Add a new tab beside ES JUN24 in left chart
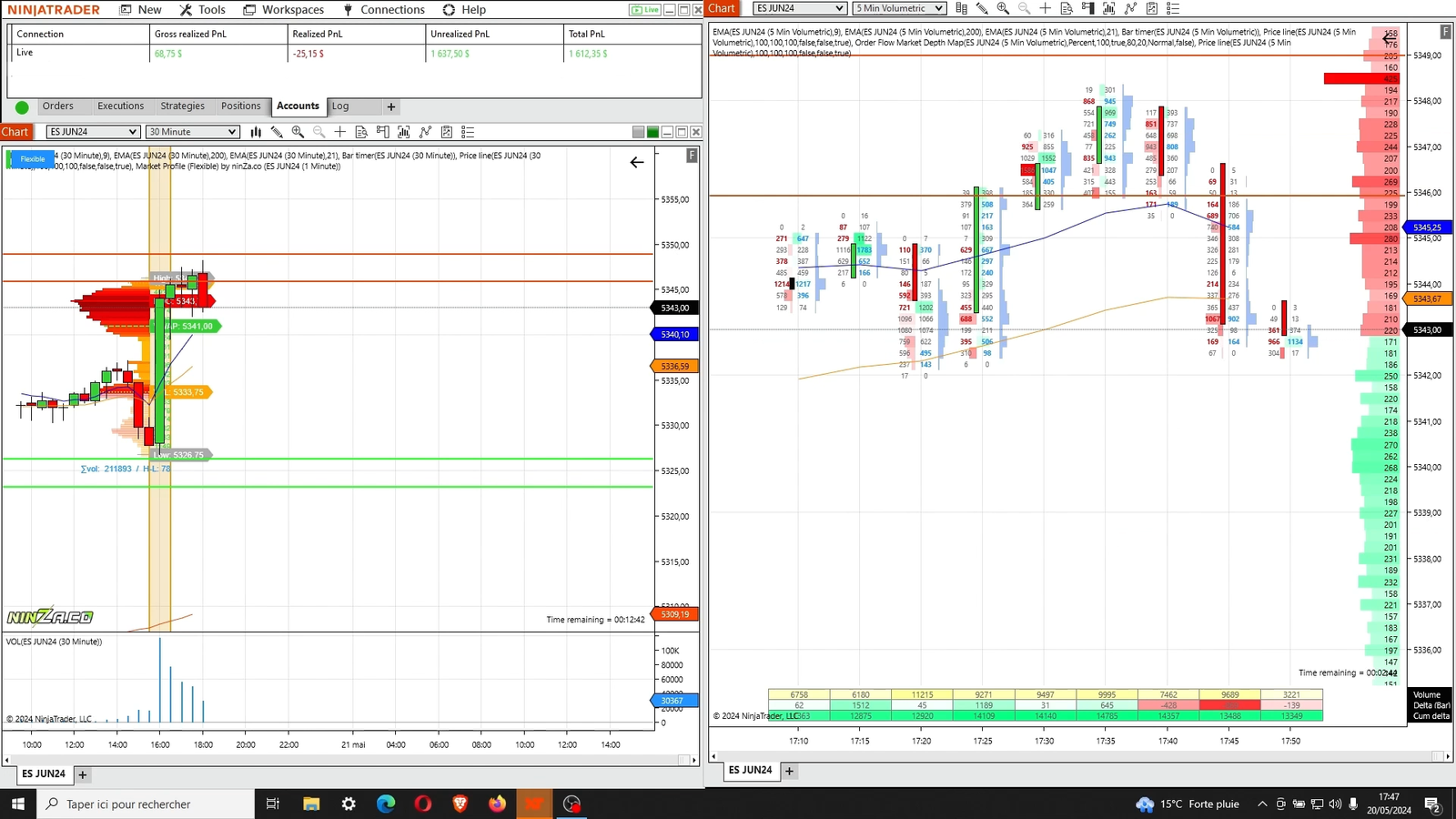Image resolution: width=1456 pixels, height=819 pixels. tap(83, 775)
